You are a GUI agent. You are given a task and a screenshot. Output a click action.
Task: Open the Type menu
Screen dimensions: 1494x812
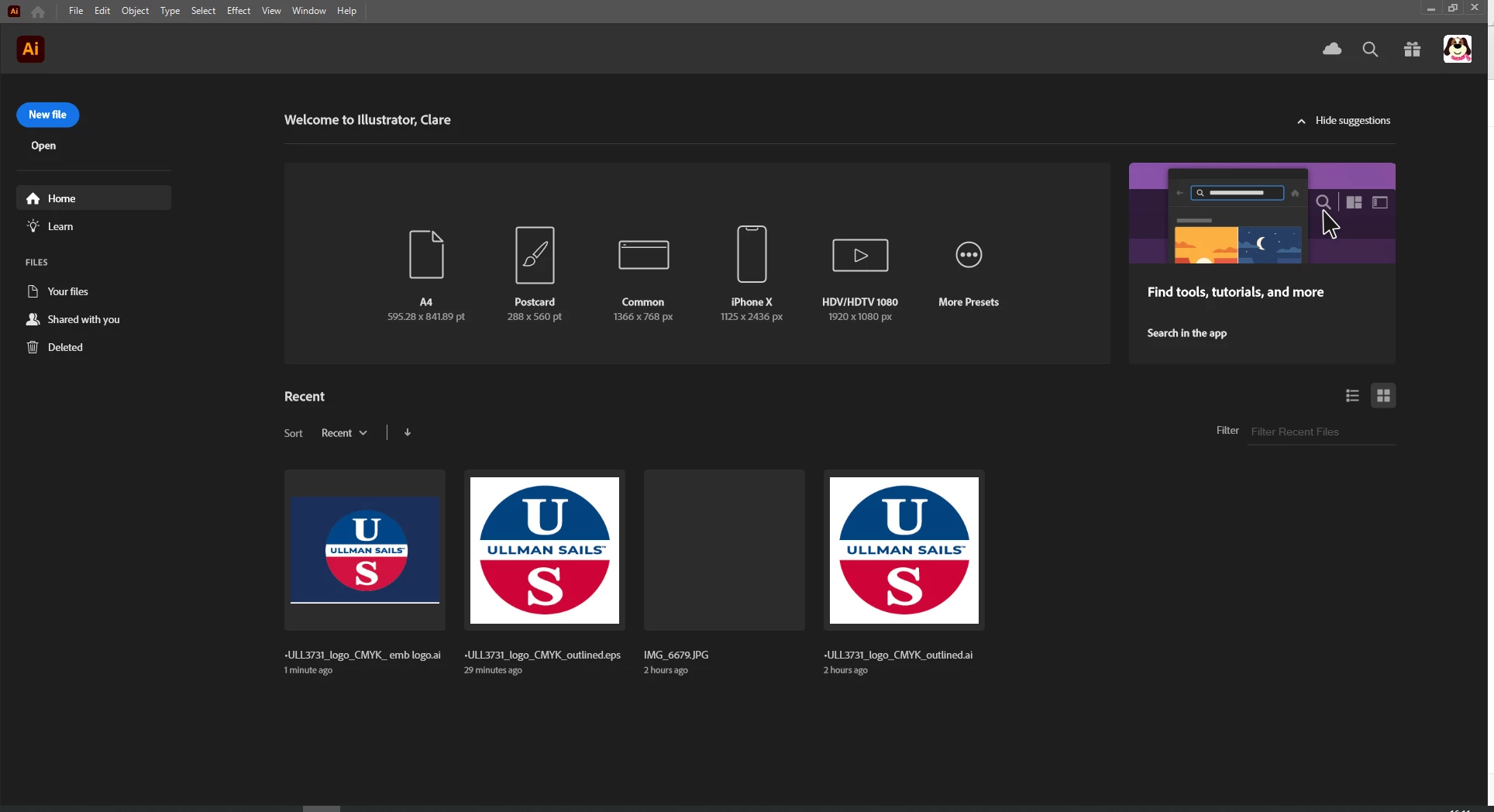[x=170, y=11]
